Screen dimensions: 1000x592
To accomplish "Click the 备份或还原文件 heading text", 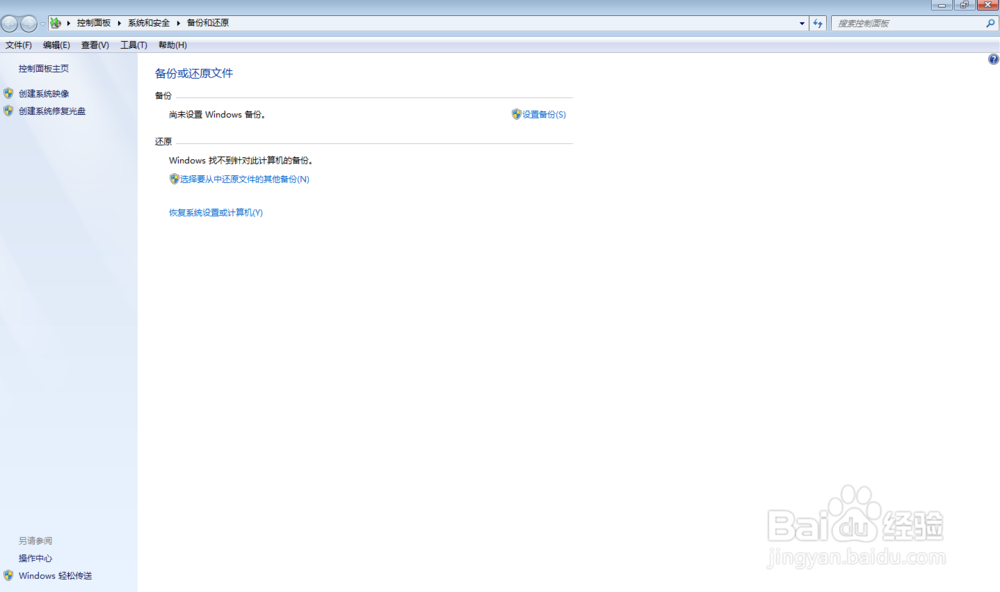I will pyautogui.click(x=194, y=73).
